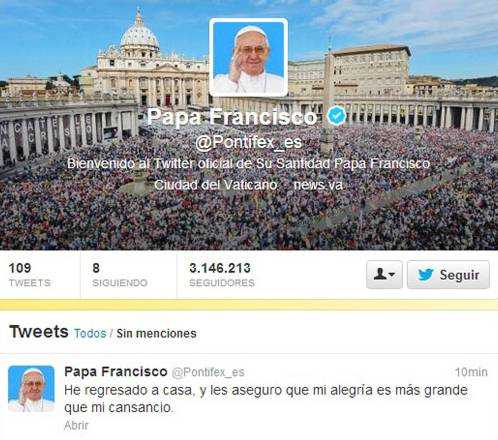Screen dimensions: 498x440
Task: Follow the account with Seguir button
Action: point(448,275)
